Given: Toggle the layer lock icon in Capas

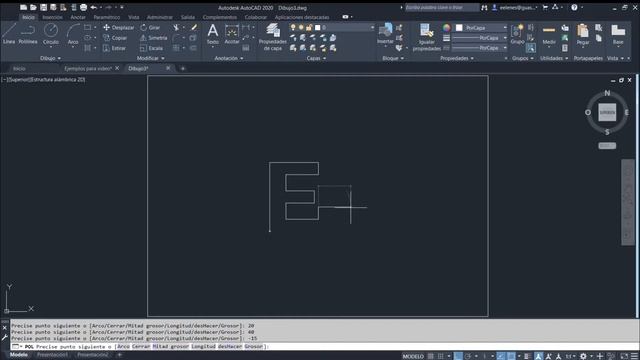Looking at the screenshot, I should [x=309, y=27].
